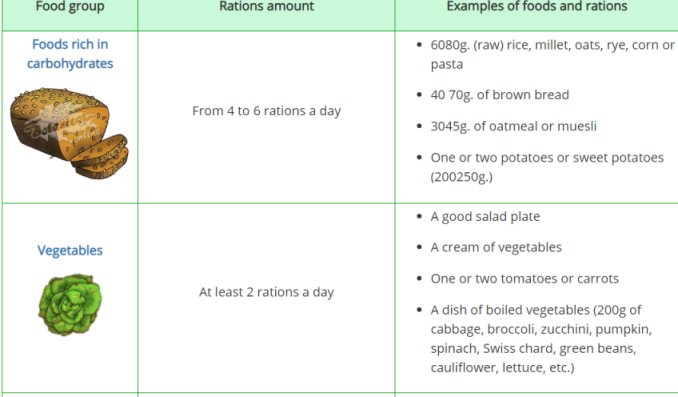Image resolution: width=678 pixels, height=397 pixels.
Task: Click the sliced bread pieces in the image
Action: pyautogui.click(x=102, y=157)
